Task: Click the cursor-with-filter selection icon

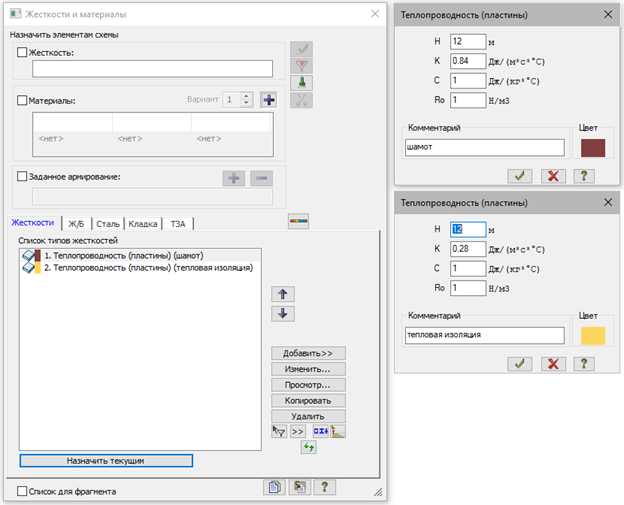Action: [279, 431]
